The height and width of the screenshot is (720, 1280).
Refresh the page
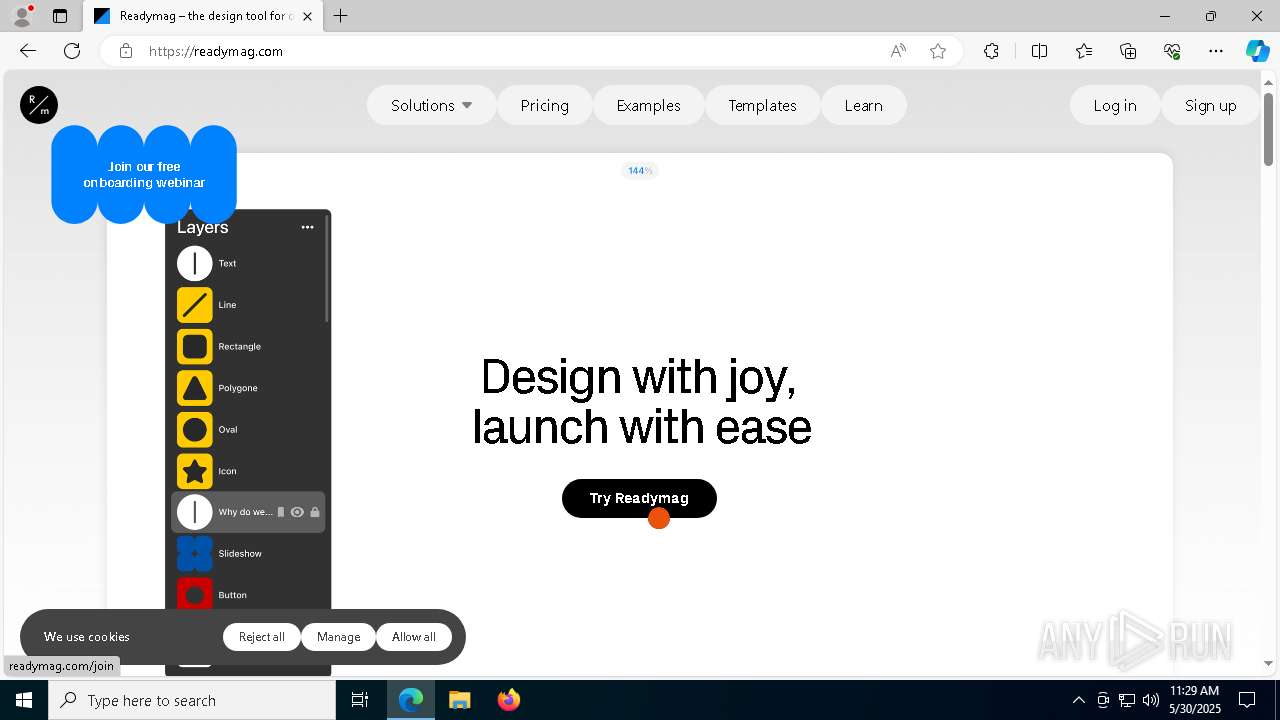(72, 51)
